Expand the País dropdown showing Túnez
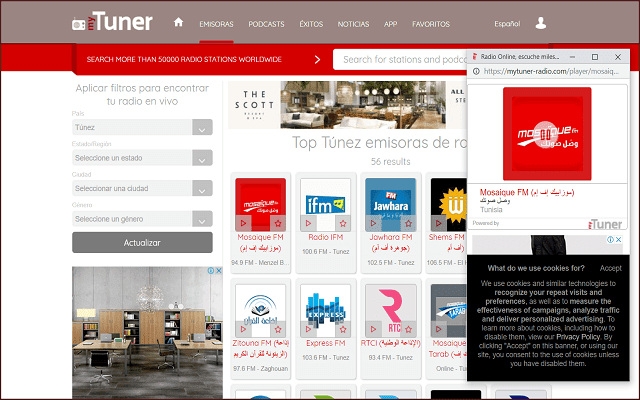Viewport: 640px width, 400px height. 142,128
